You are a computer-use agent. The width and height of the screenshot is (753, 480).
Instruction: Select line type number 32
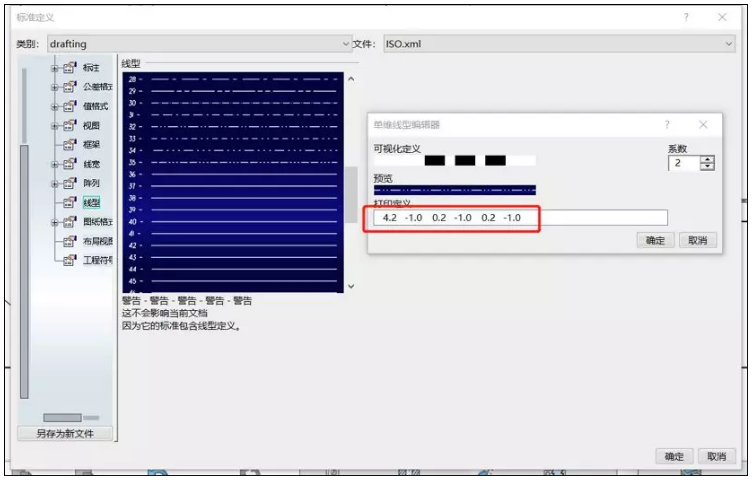(x=233, y=127)
